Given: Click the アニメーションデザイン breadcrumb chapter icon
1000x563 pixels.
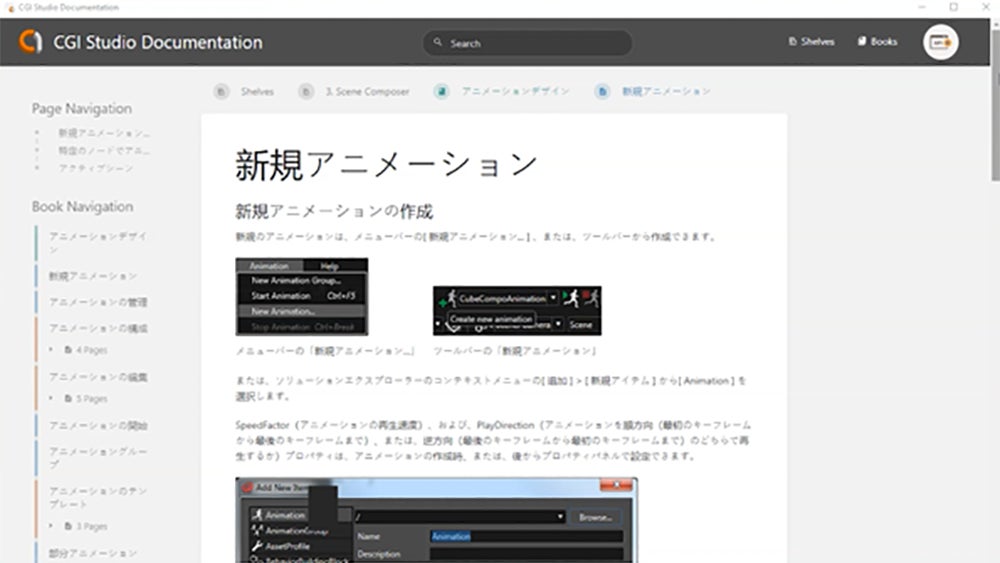Looking at the screenshot, I should click(441, 92).
